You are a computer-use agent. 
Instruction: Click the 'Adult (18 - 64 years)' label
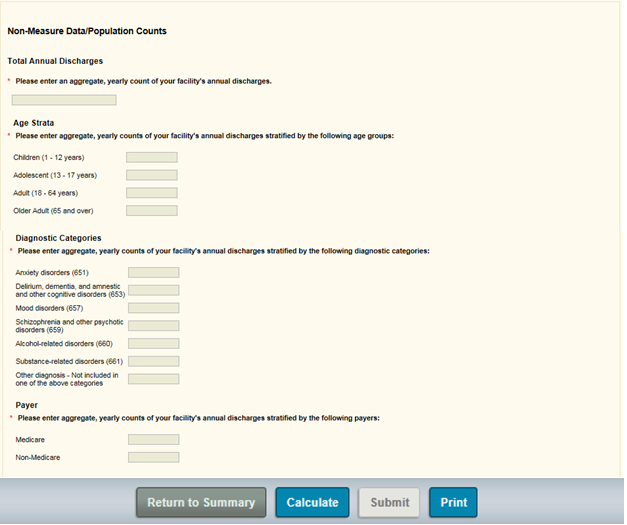point(46,193)
